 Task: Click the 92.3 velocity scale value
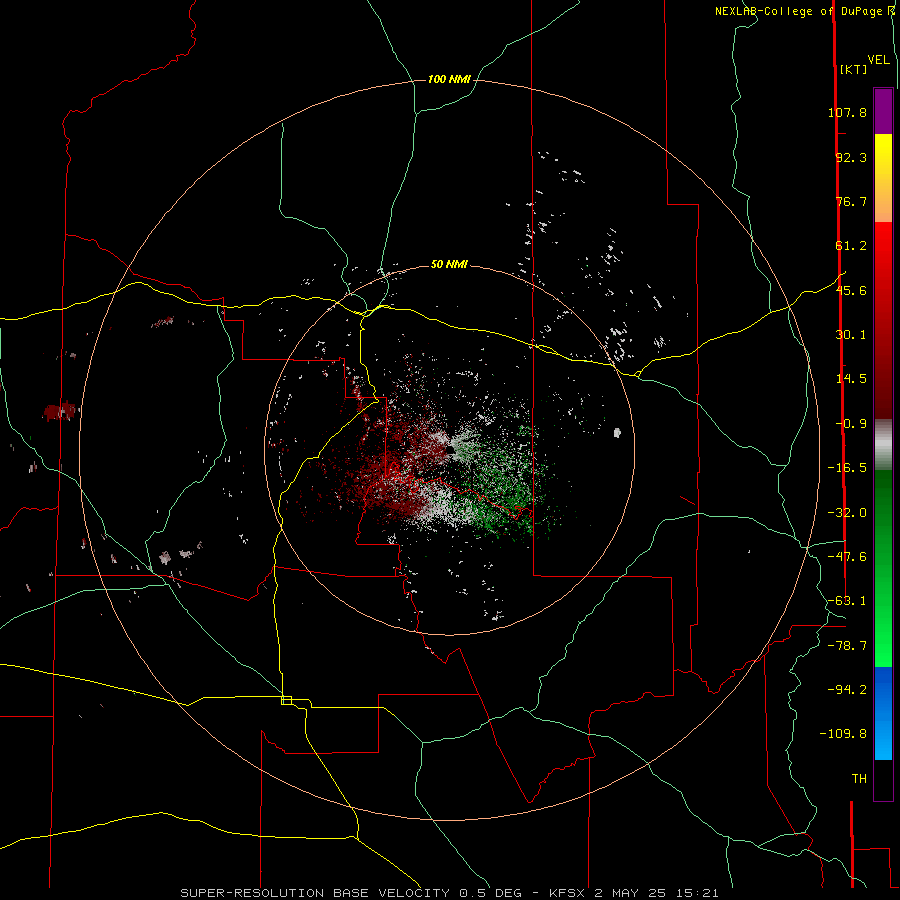[x=851, y=157]
